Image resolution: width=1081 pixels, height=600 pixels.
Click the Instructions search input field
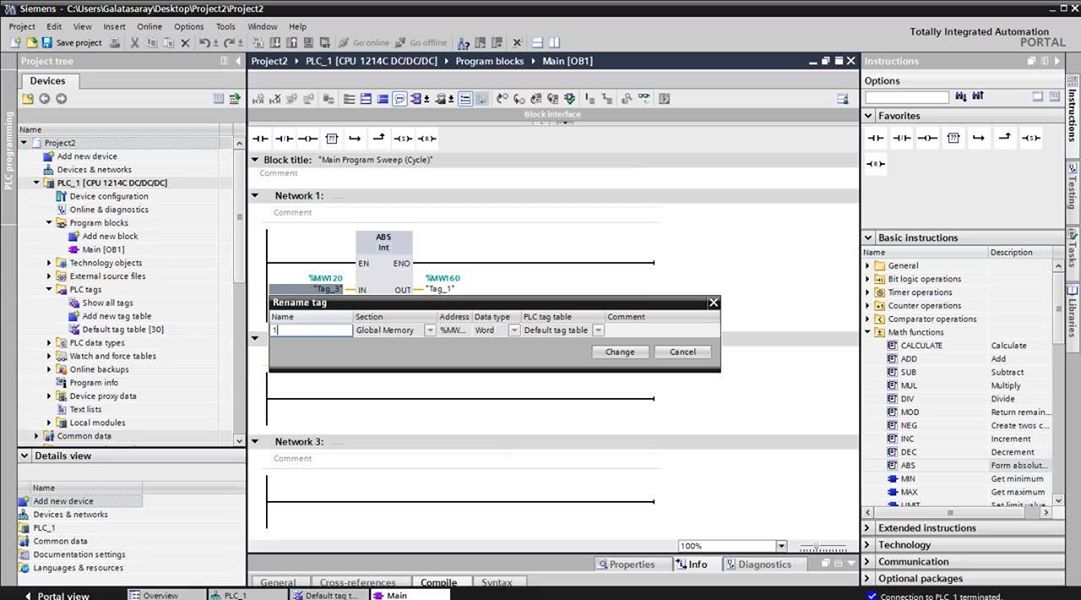(907, 97)
